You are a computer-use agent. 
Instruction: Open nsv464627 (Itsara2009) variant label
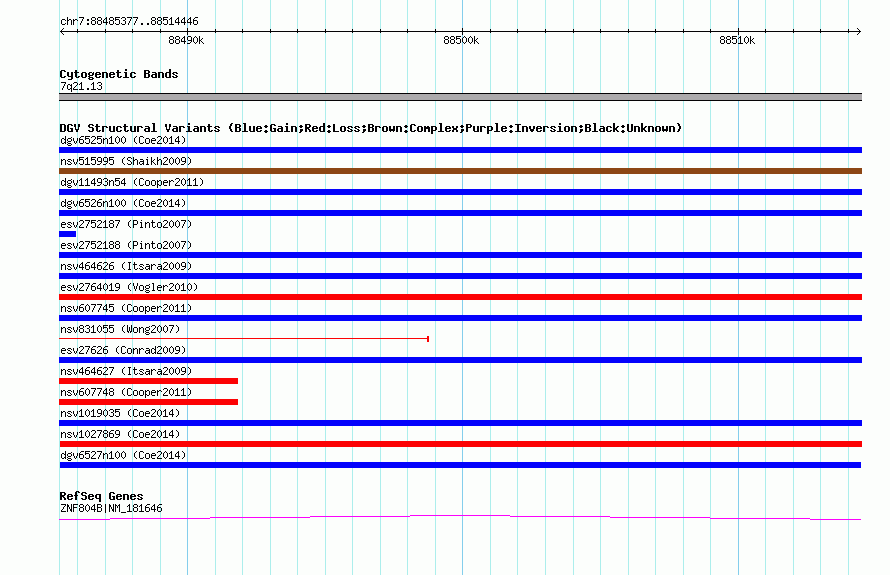click(x=126, y=371)
